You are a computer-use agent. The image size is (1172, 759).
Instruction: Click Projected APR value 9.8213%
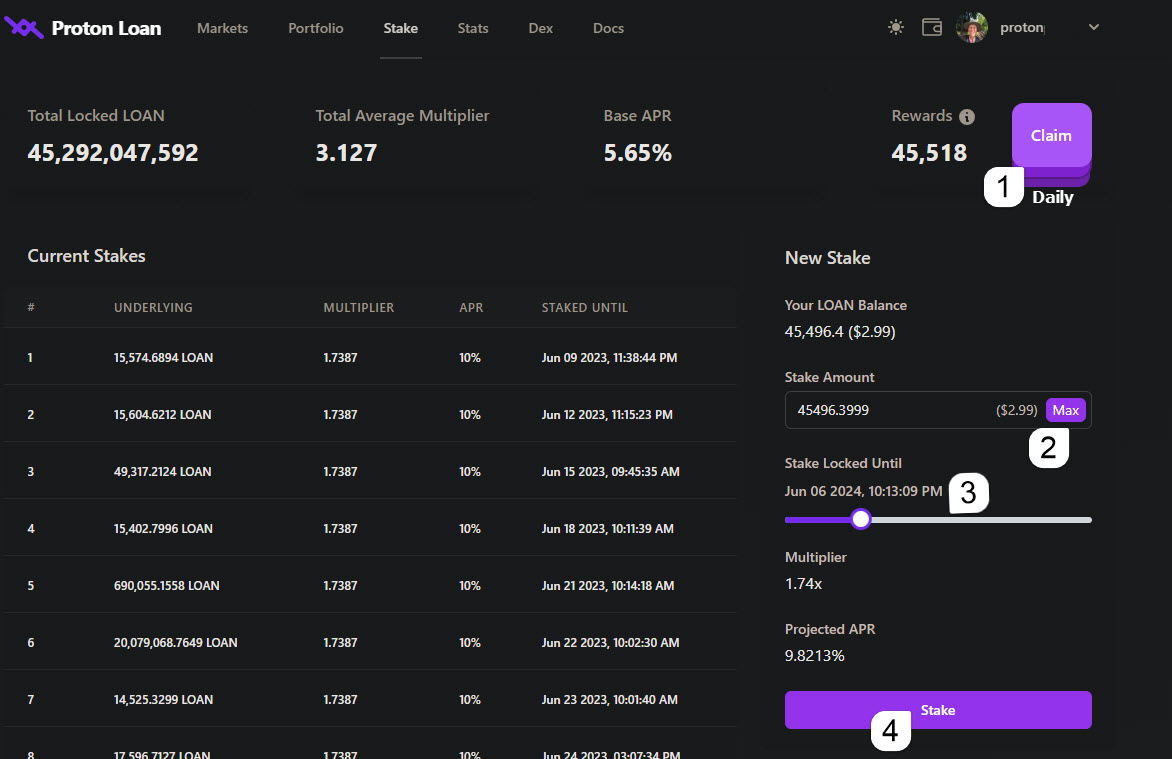tap(815, 655)
